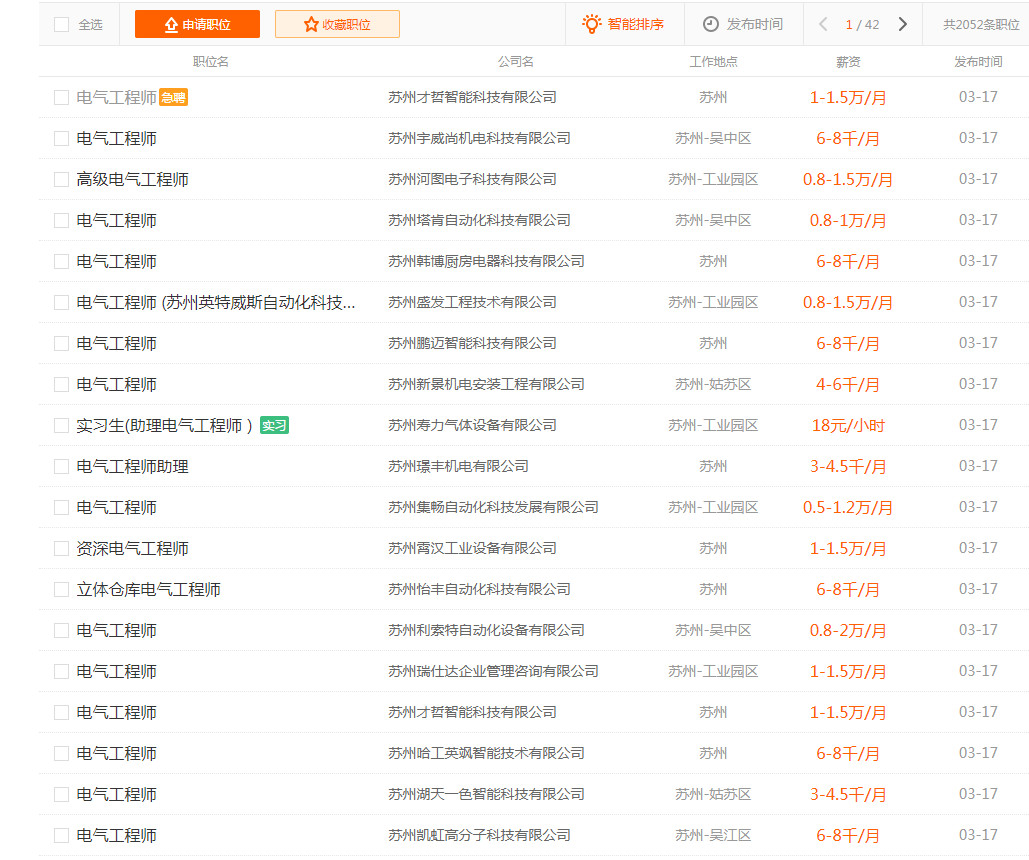View company 苏州寿力气体设备有限公司
1029x860 pixels.
tap(472, 426)
